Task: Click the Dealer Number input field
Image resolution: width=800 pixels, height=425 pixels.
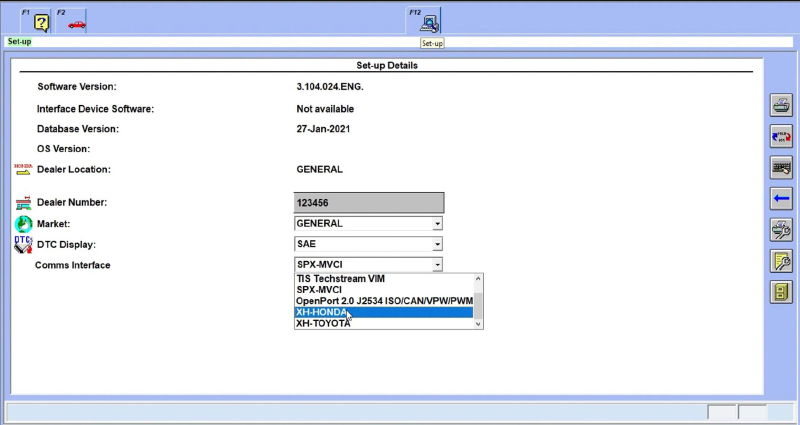Action: coord(369,203)
